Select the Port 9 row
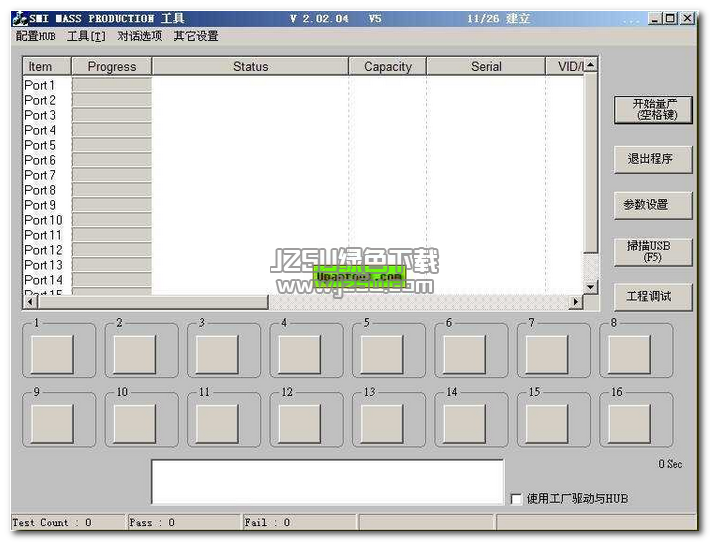This screenshot has width=710, height=542. tap(303, 205)
